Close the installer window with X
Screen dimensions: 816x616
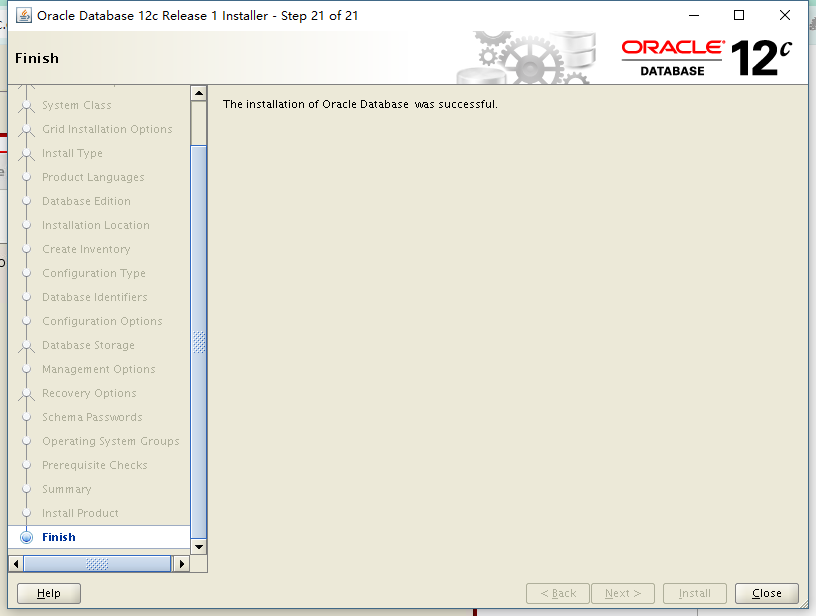[x=785, y=16]
